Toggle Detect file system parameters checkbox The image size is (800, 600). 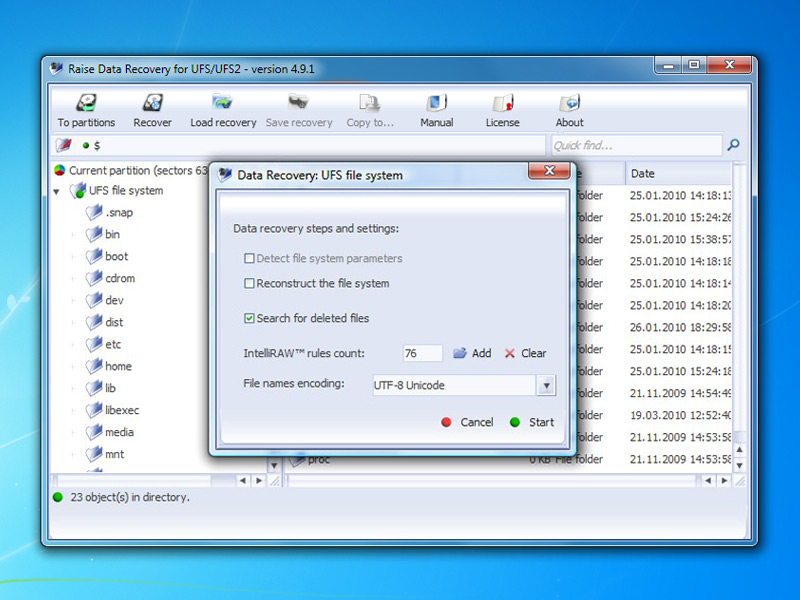point(249,258)
